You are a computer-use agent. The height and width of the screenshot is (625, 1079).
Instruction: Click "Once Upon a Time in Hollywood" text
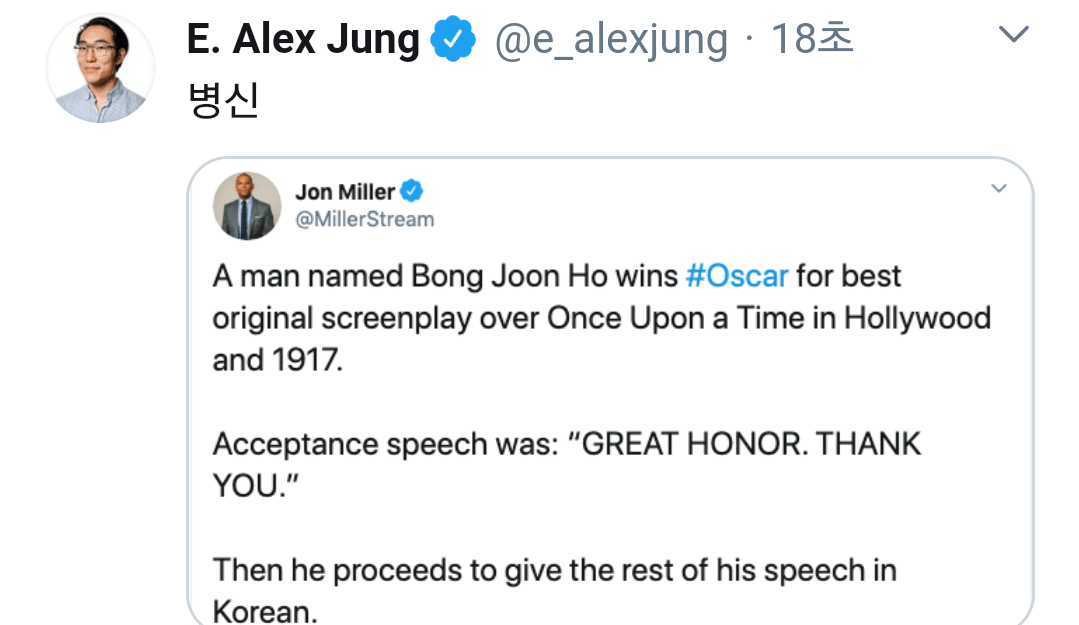(768, 317)
